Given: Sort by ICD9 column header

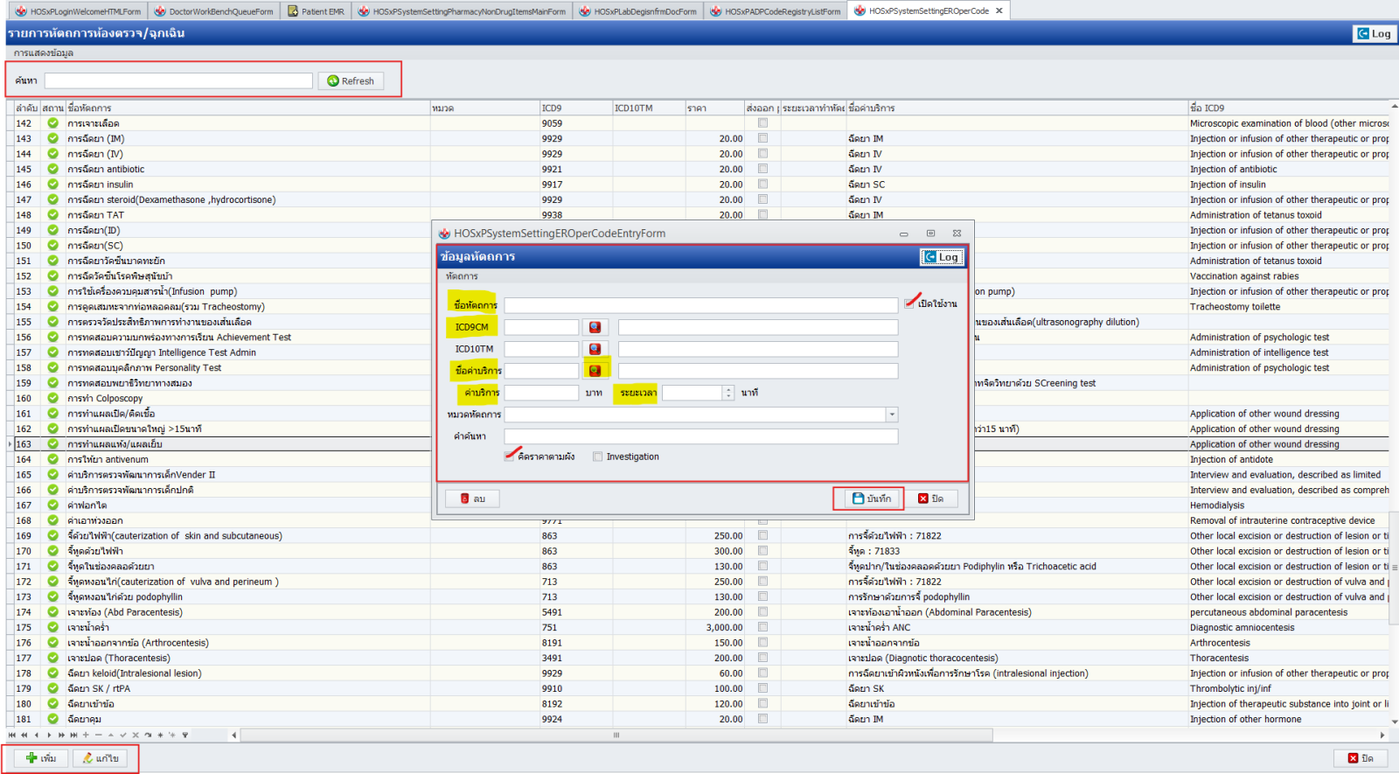Looking at the screenshot, I should pyautogui.click(x=575, y=108).
